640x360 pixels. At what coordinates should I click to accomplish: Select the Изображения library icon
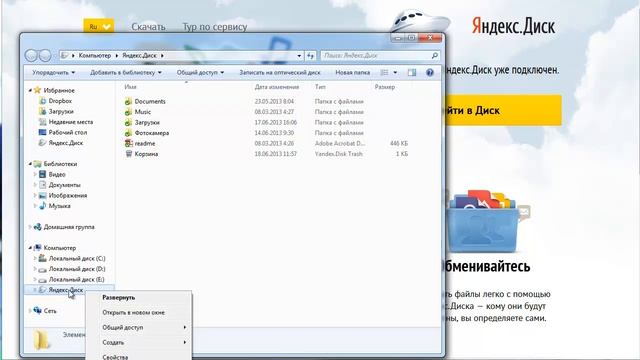coord(42,196)
